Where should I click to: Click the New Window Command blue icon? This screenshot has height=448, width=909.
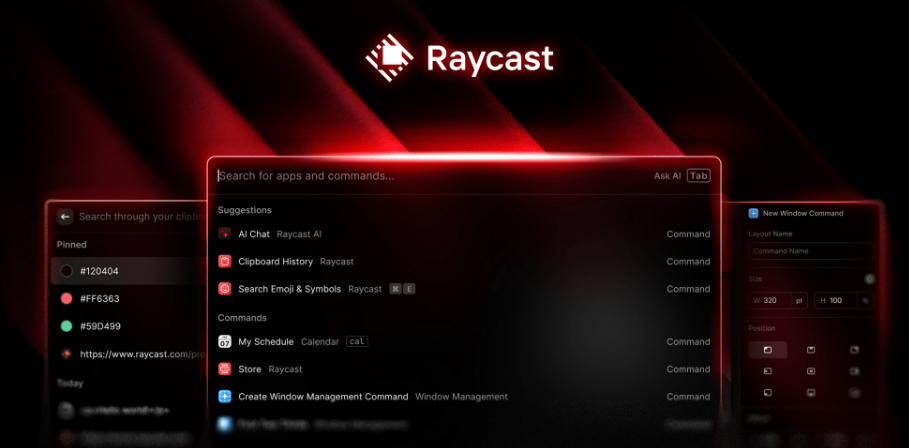click(753, 213)
